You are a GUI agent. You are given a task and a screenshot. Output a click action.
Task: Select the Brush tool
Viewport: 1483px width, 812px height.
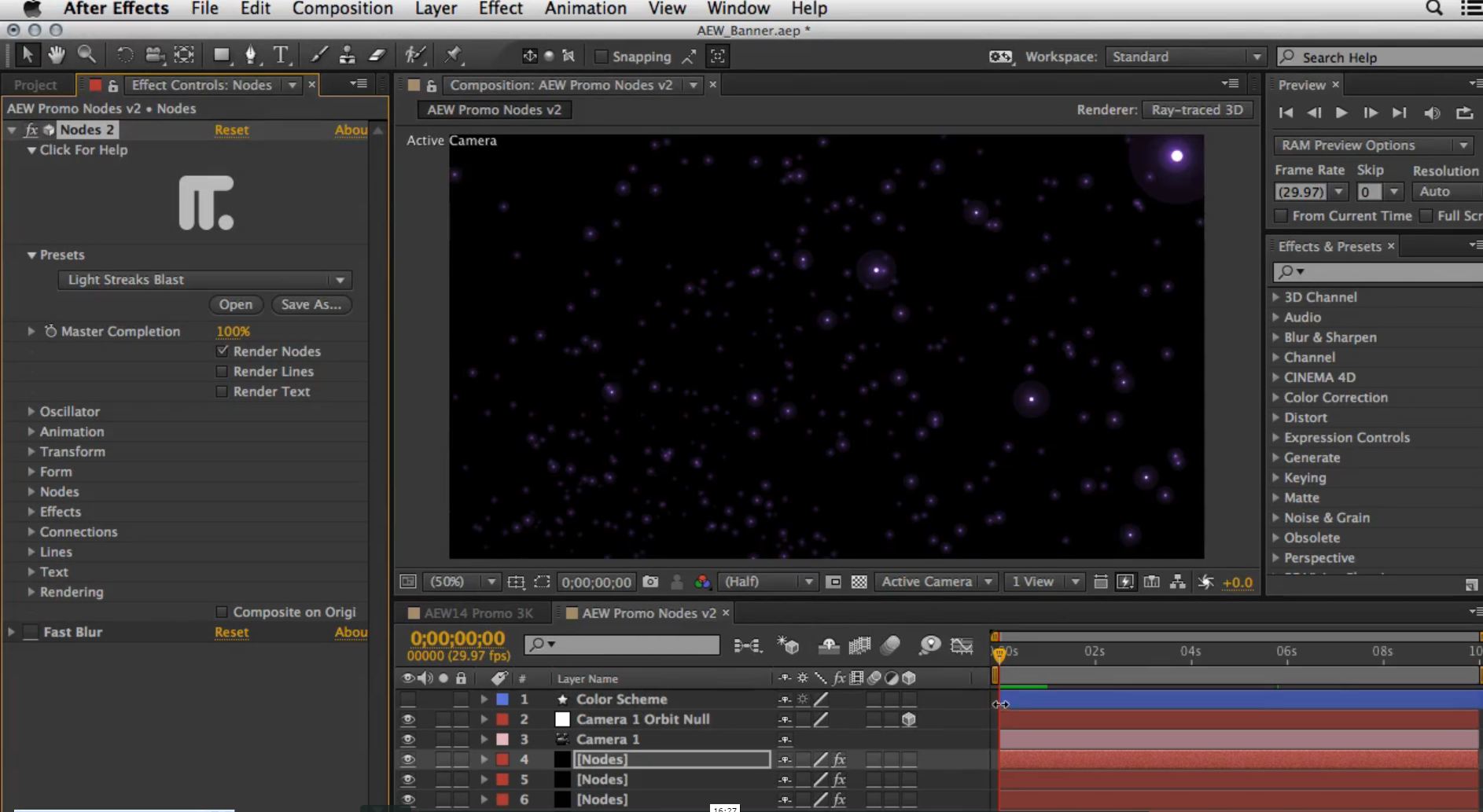pos(318,55)
